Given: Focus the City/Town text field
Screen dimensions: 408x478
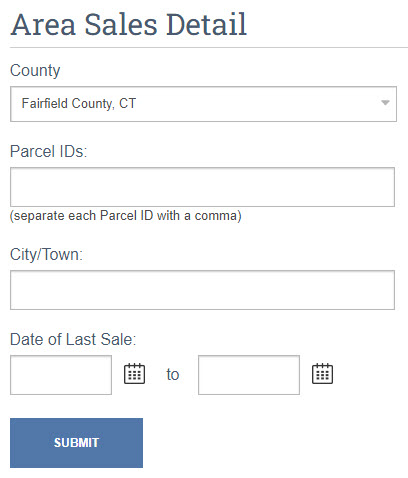Looking at the screenshot, I should [202, 290].
